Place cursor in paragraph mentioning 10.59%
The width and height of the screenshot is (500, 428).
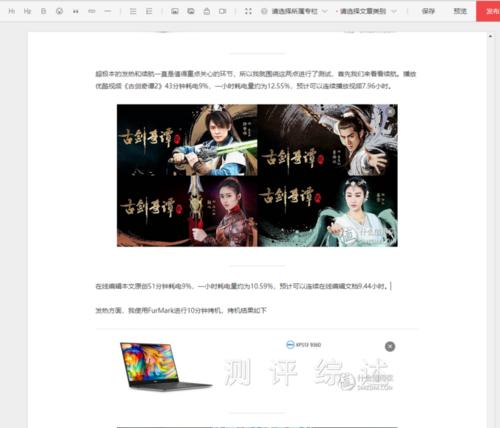[x=243, y=286]
